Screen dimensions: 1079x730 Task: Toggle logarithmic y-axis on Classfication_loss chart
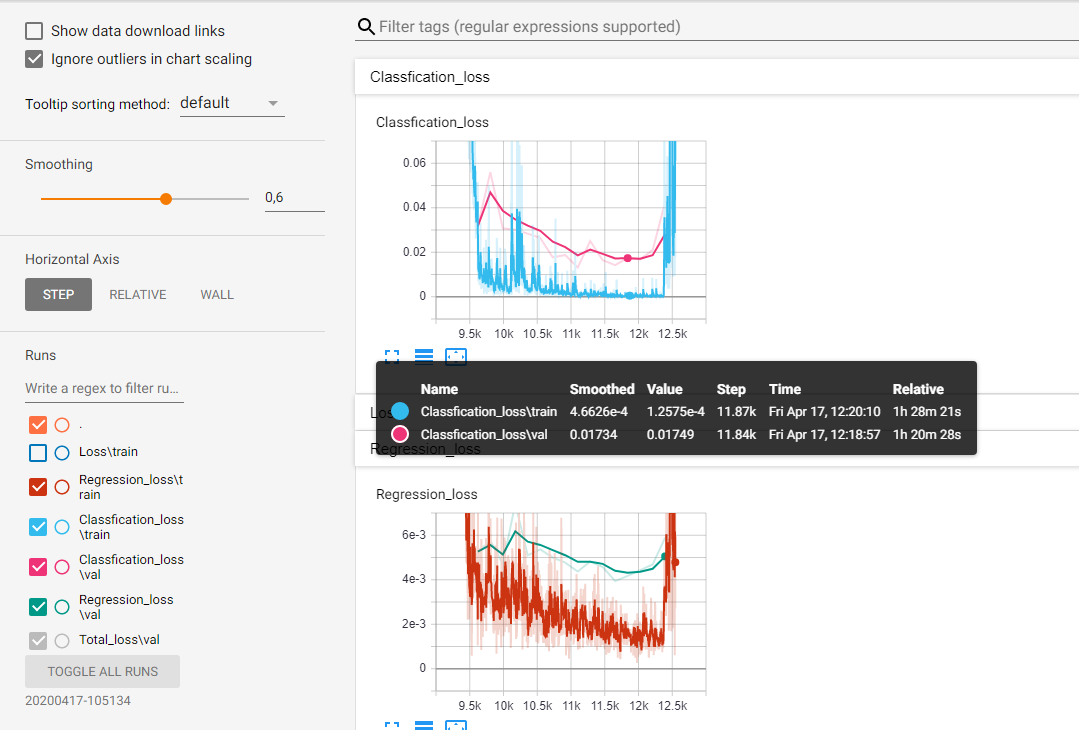click(423, 355)
